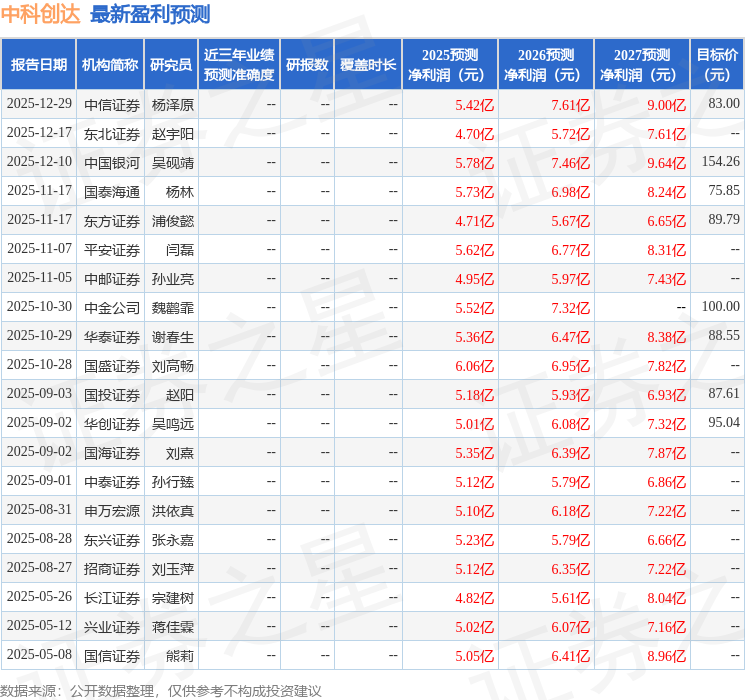Select target price 75.85
This screenshot has width=745, height=700.
click(724, 191)
